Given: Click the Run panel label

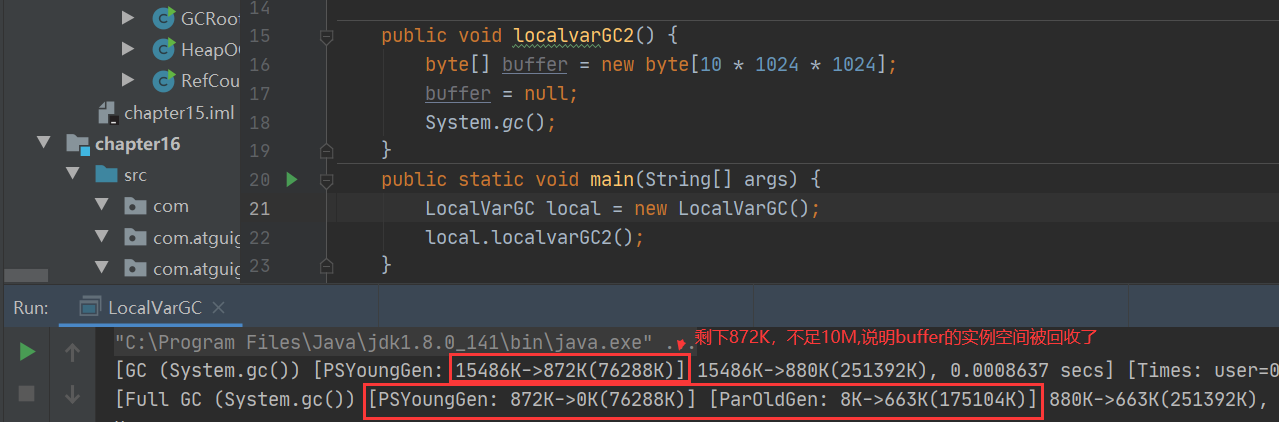Looking at the screenshot, I should point(30,308).
